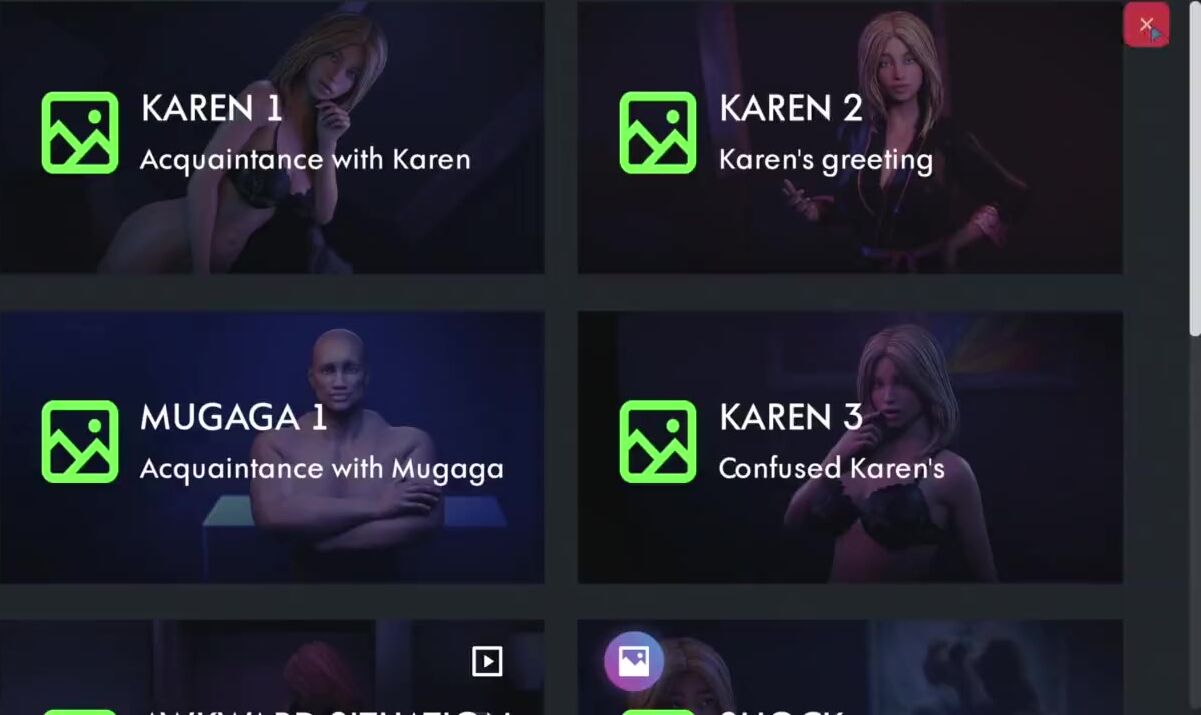Select the MUGAGA 1 heading
This screenshot has height=715, width=1201.
pyautogui.click(x=234, y=417)
